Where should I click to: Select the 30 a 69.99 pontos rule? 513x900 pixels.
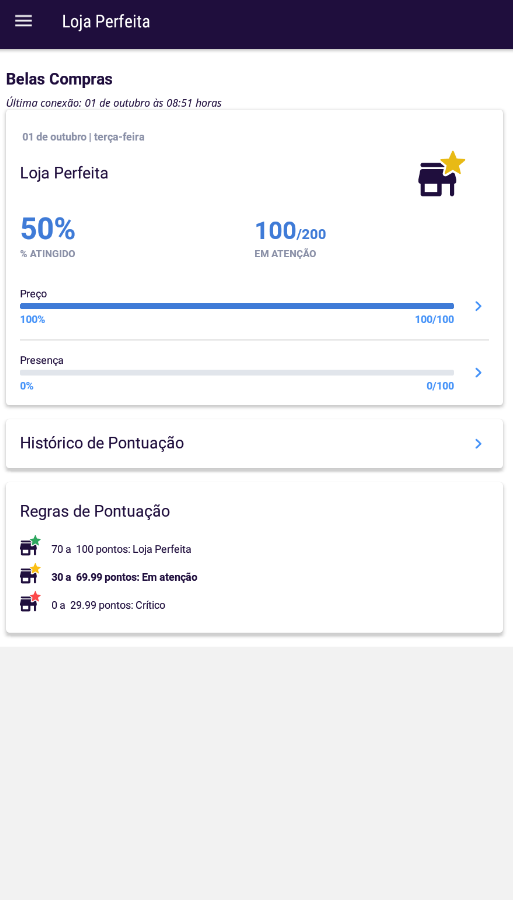(x=124, y=577)
